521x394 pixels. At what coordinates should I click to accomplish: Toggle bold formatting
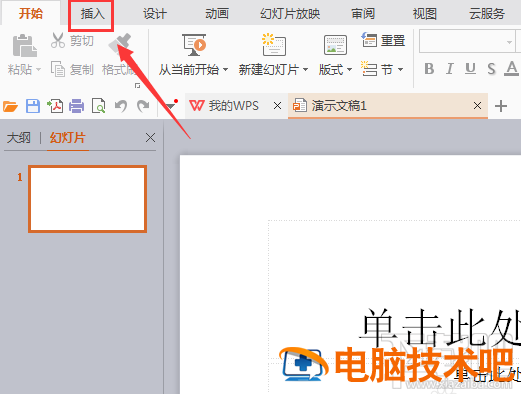(429, 69)
